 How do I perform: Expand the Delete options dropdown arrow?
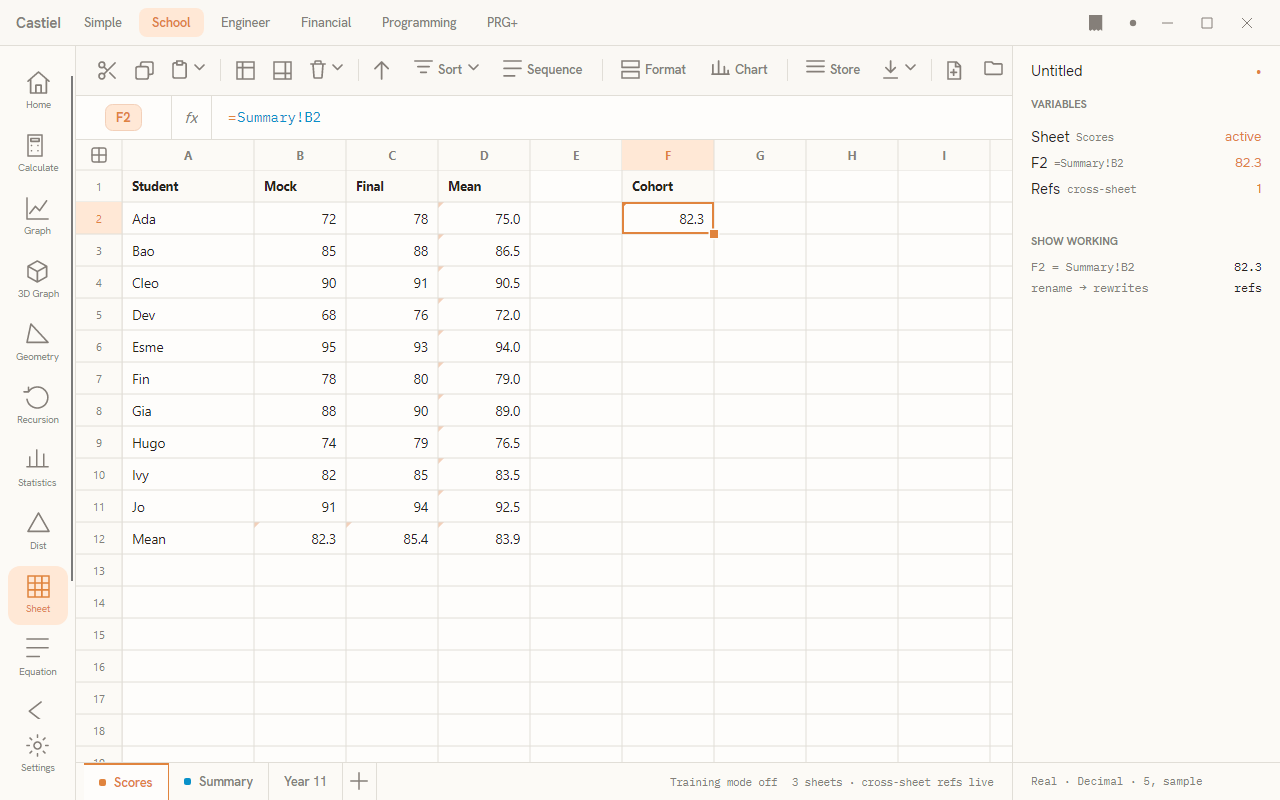pyautogui.click(x=338, y=68)
